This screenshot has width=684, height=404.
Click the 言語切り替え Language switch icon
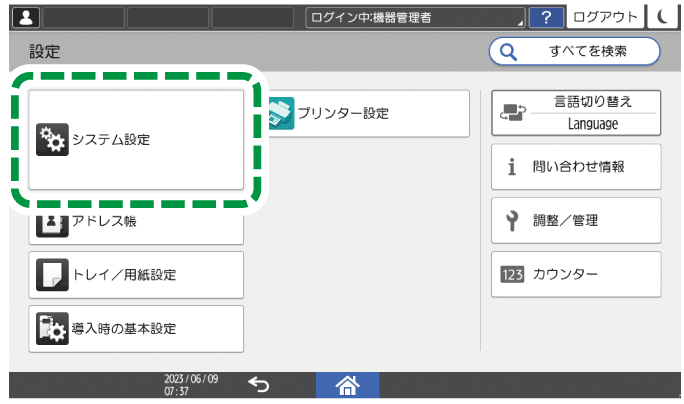pyautogui.click(x=513, y=113)
